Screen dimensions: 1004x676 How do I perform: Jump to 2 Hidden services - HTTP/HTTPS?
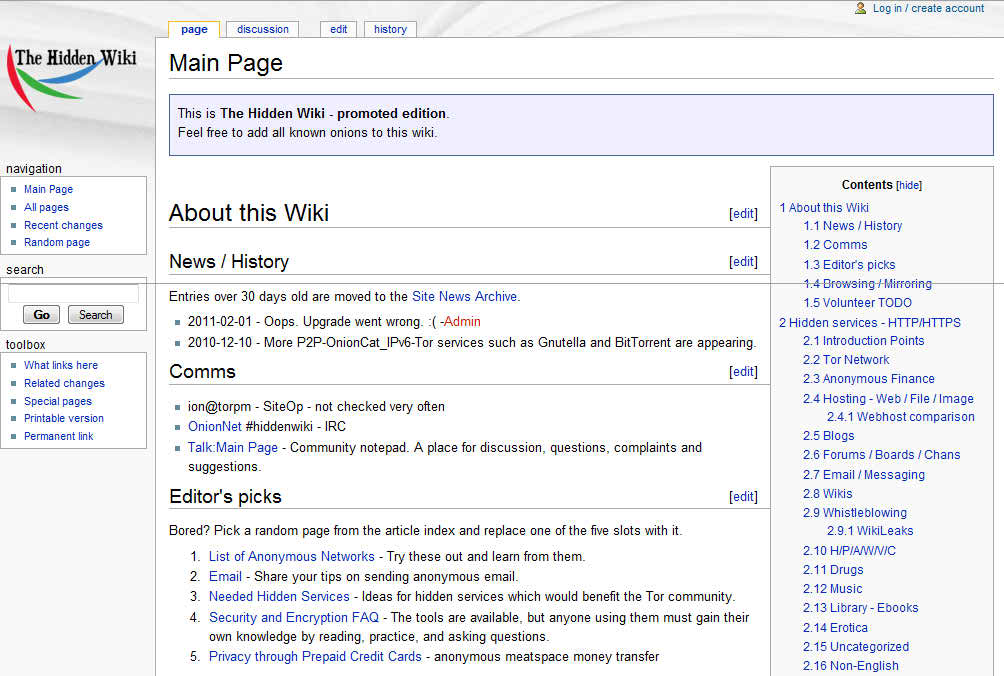tap(870, 323)
